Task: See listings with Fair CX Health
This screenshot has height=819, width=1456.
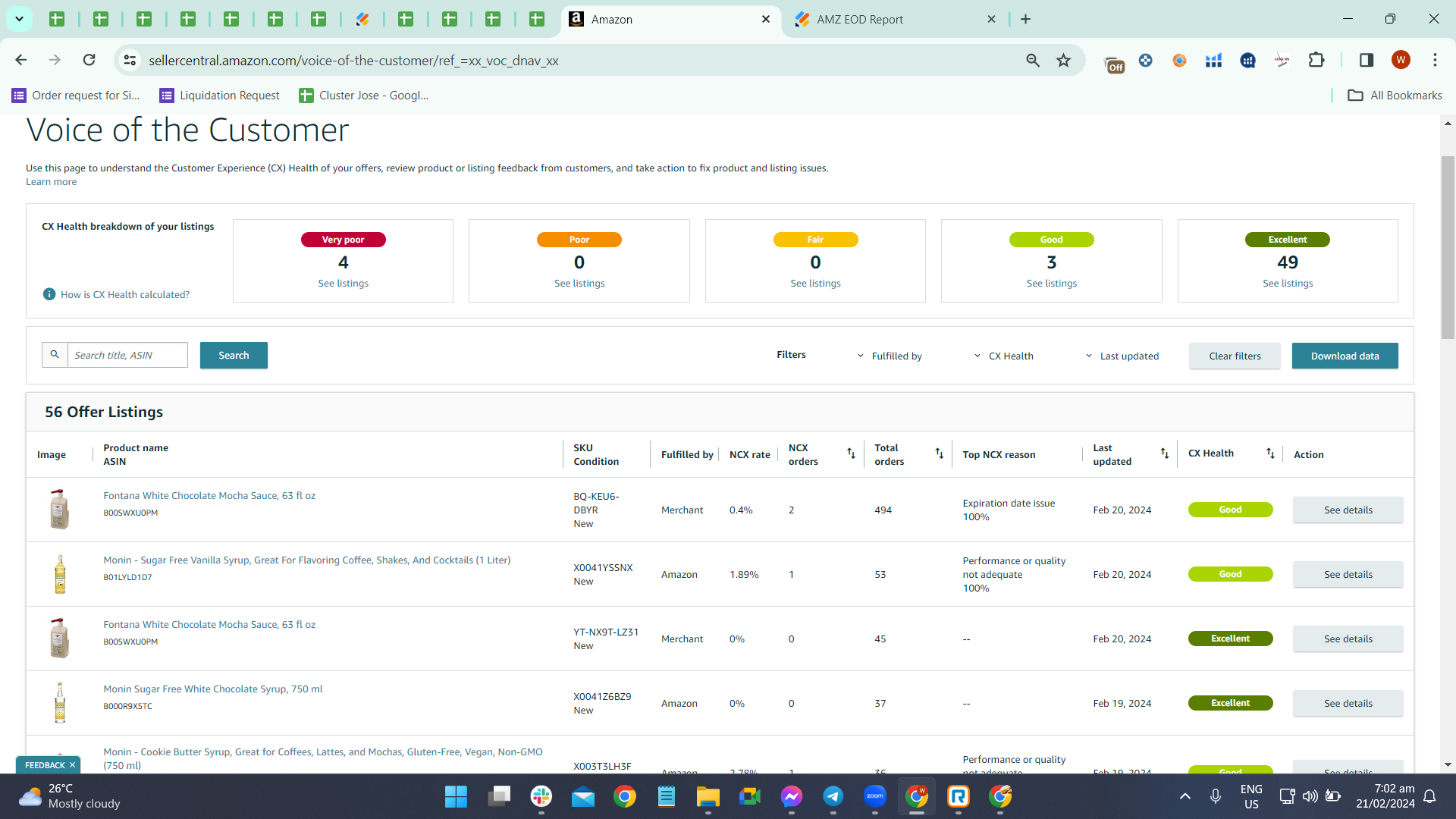Action: [815, 284]
